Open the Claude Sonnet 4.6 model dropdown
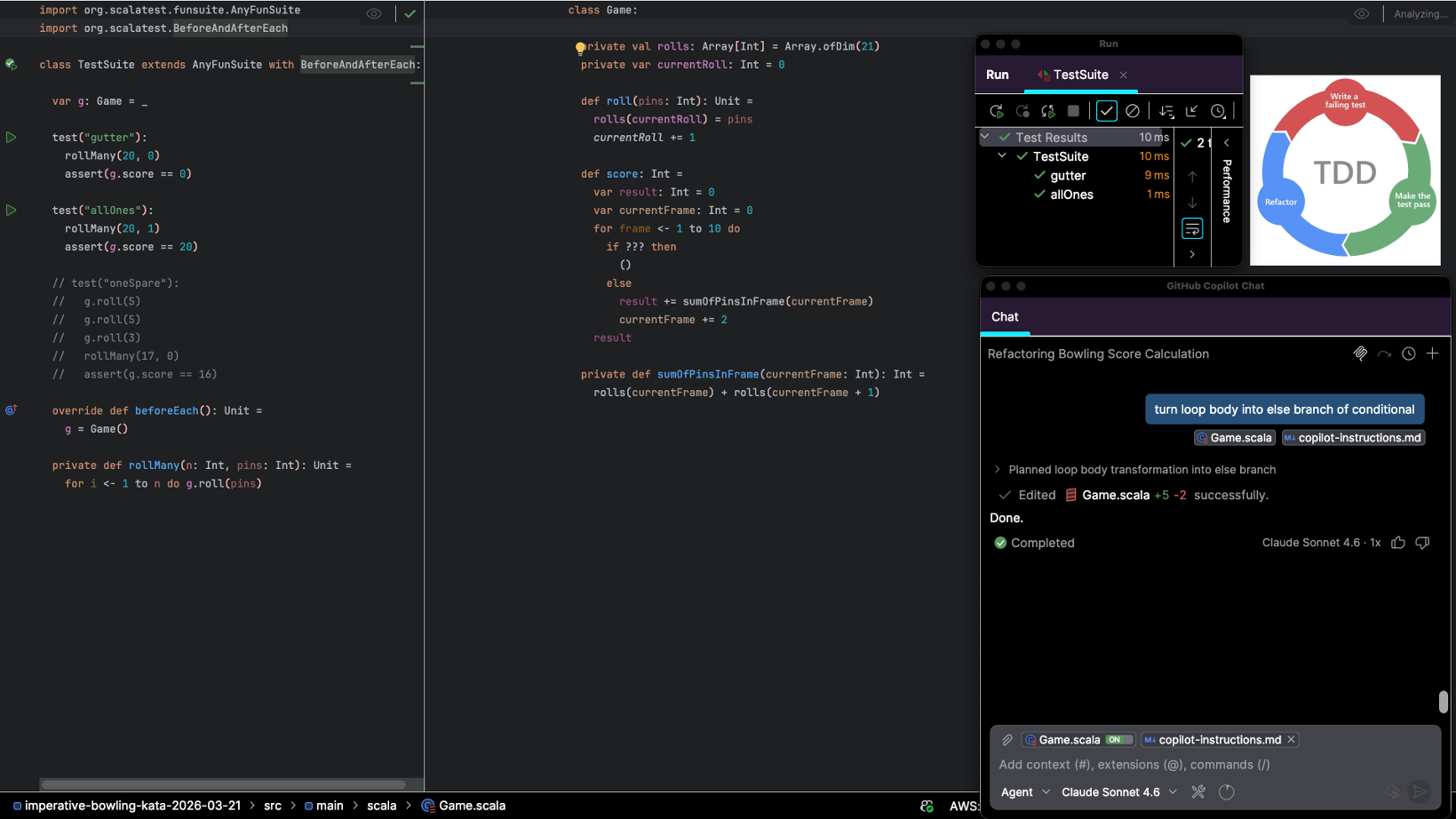Screen dimensions: 1456x819 (x=1118, y=791)
